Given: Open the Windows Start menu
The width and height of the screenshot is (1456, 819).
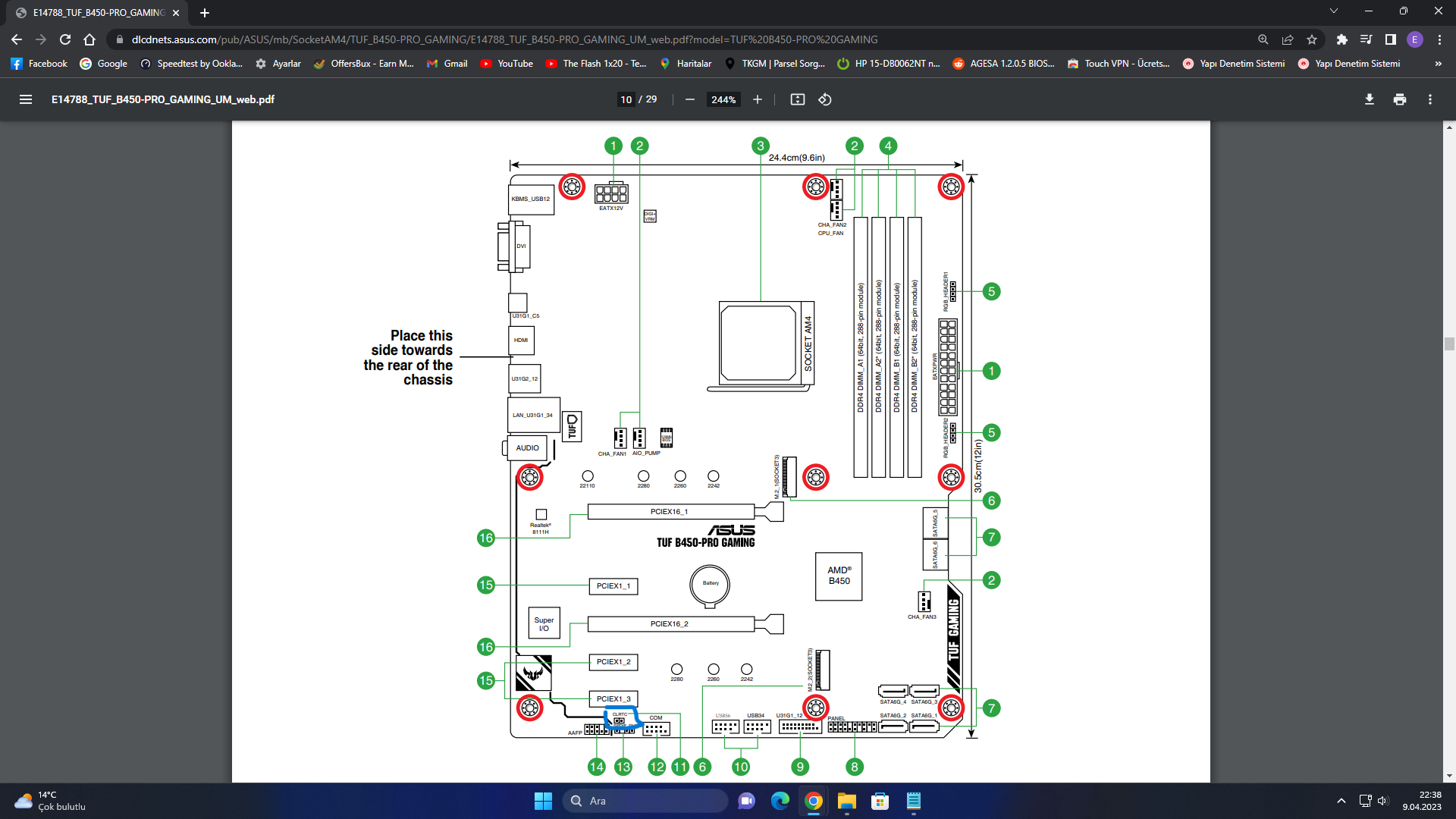Looking at the screenshot, I should [x=543, y=801].
